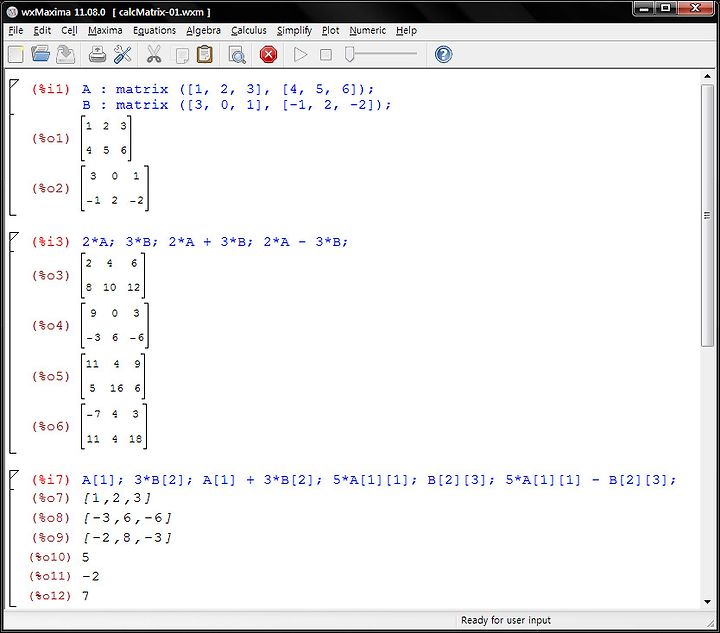
Task: Select the %o10 output value 5
Action: pos(85,557)
